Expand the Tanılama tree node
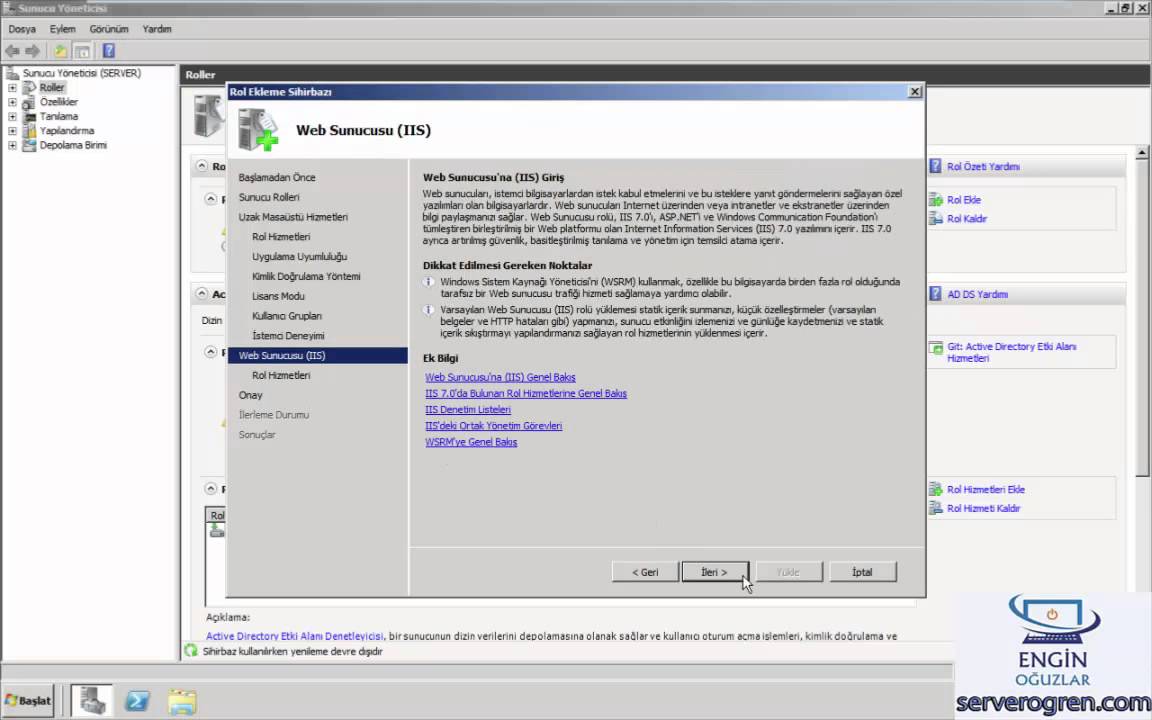This screenshot has width=1152, height=720. [12, 116]
